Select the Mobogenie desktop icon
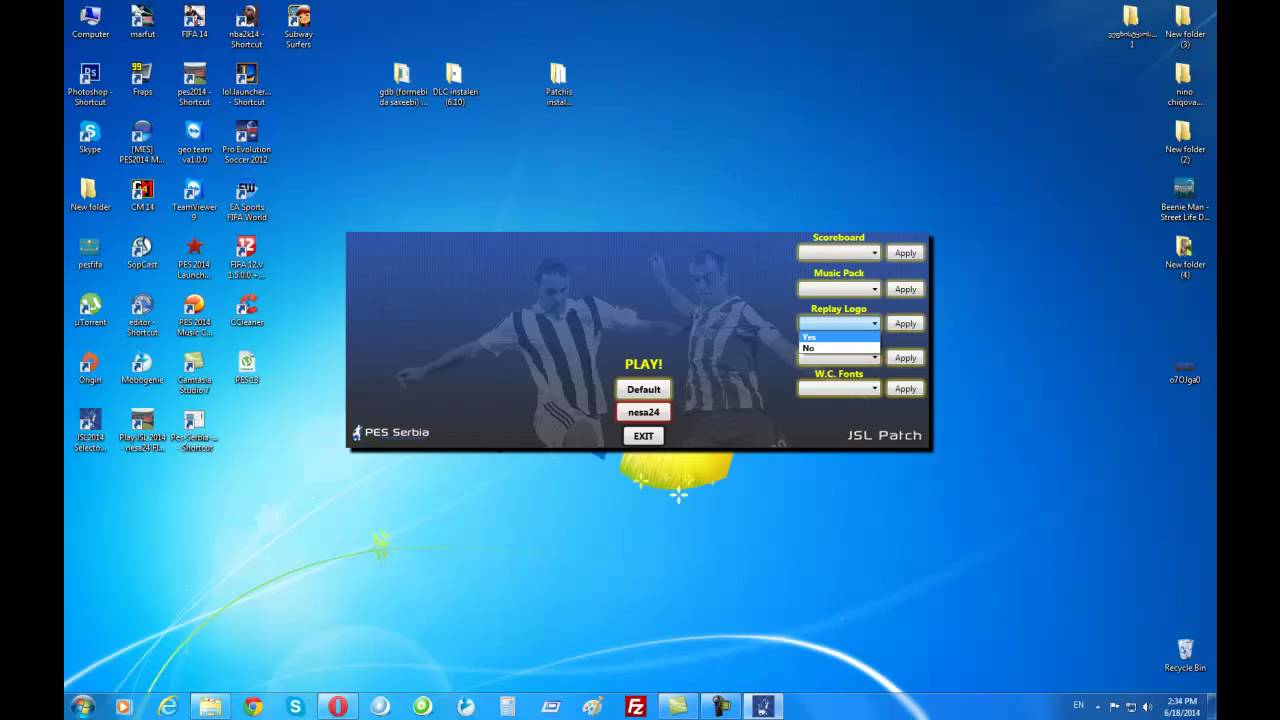Screen dimensions: 1280x720 point(142,368)
